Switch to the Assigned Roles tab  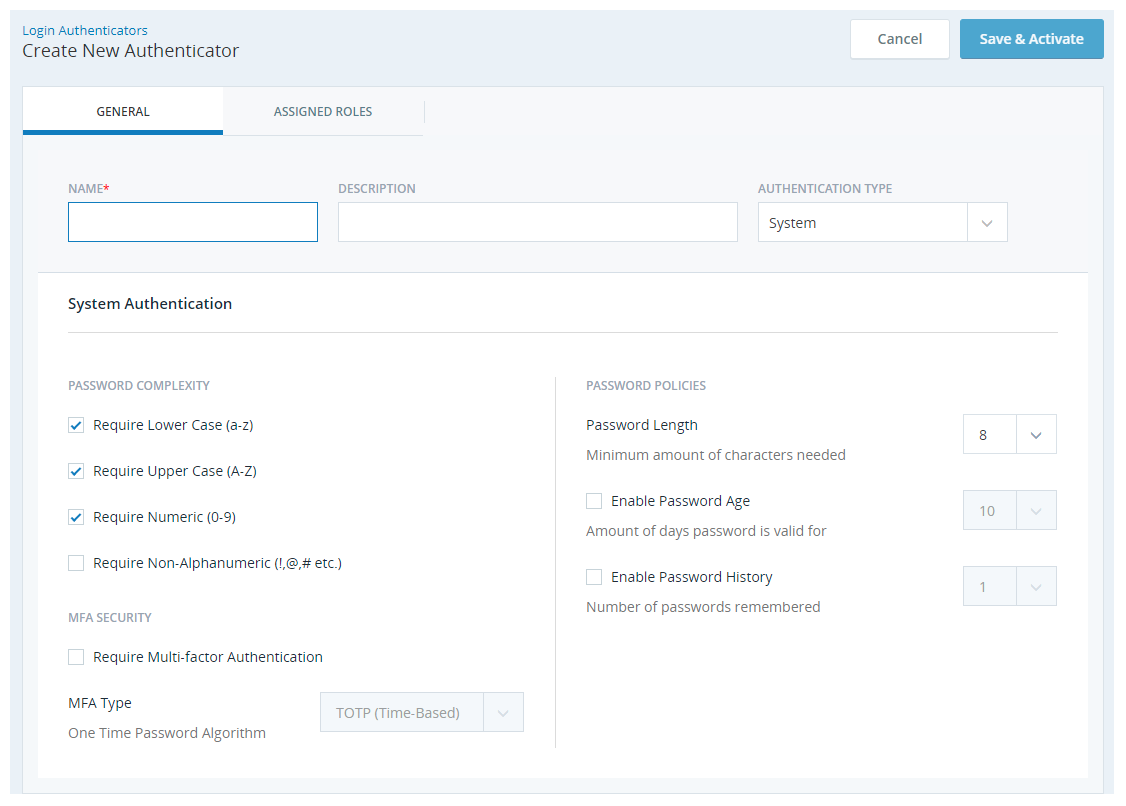pos(323,111)
